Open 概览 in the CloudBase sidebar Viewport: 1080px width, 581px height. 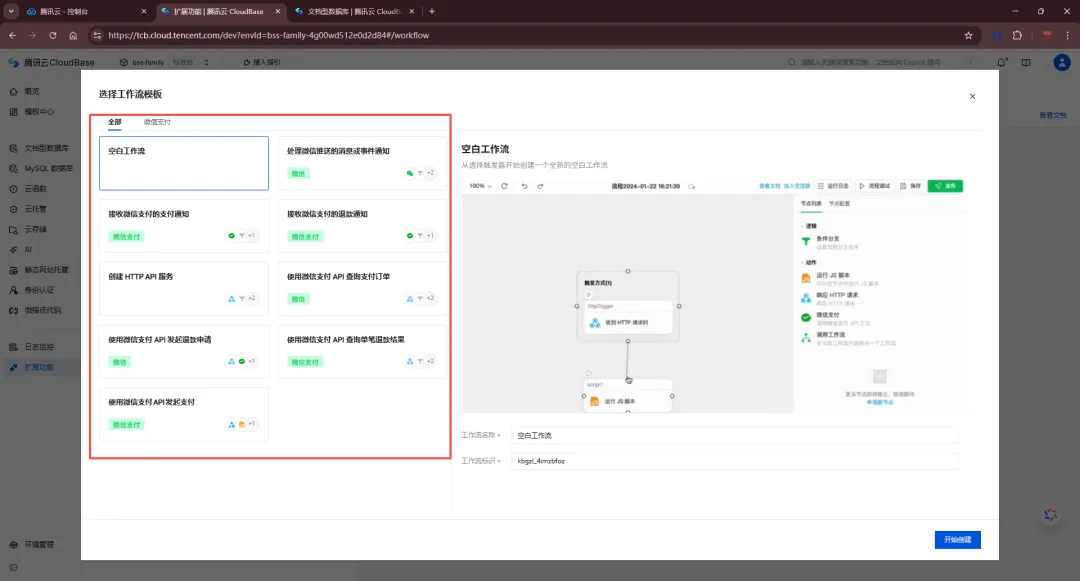(x=32, y=91)
